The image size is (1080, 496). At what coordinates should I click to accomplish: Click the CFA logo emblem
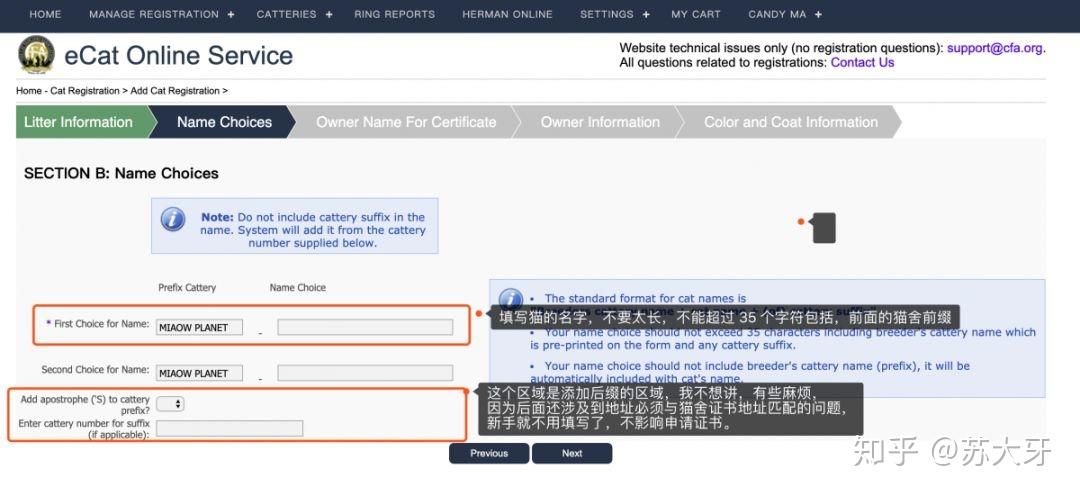[x=37, y=54]
